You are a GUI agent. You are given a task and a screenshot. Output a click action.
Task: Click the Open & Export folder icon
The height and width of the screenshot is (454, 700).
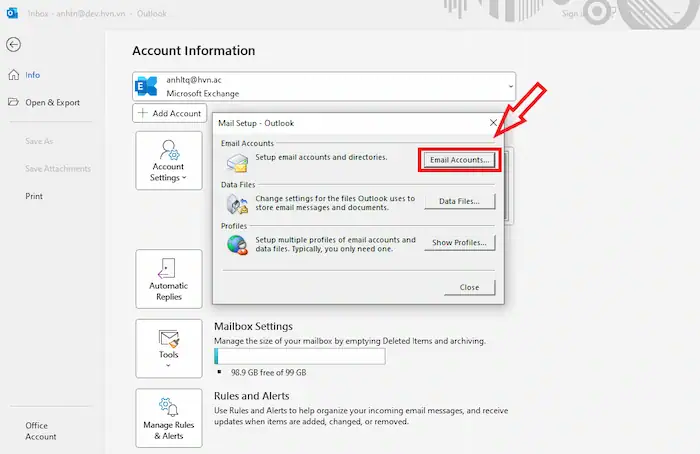(13, 102)
